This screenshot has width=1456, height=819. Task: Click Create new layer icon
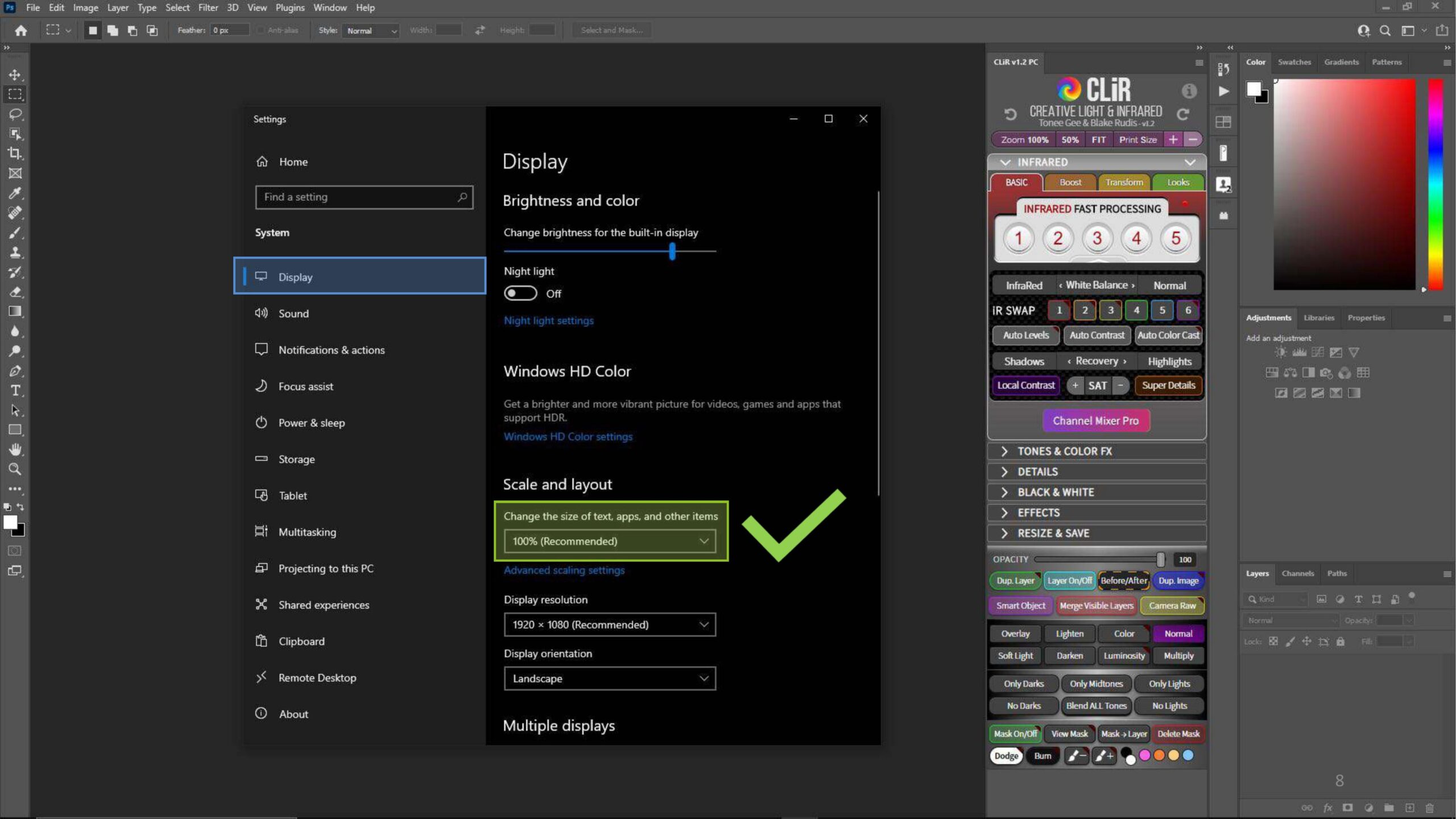pyautogui.click(x=1409, y=808)
